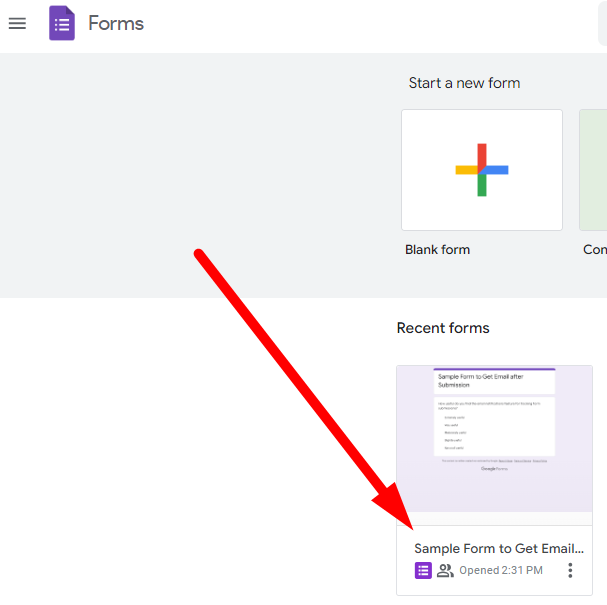Click the 'Opened 2:31 PM' timestamp
Screen dimensions: 607x605
click(x=501, y=570)
